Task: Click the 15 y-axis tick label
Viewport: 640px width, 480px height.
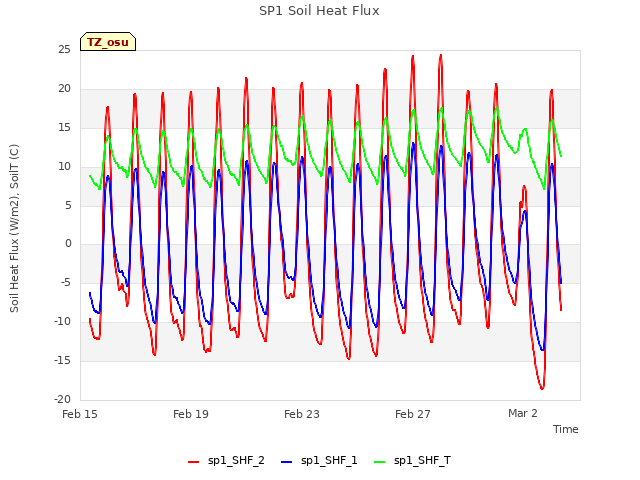Action: [64, 128]
